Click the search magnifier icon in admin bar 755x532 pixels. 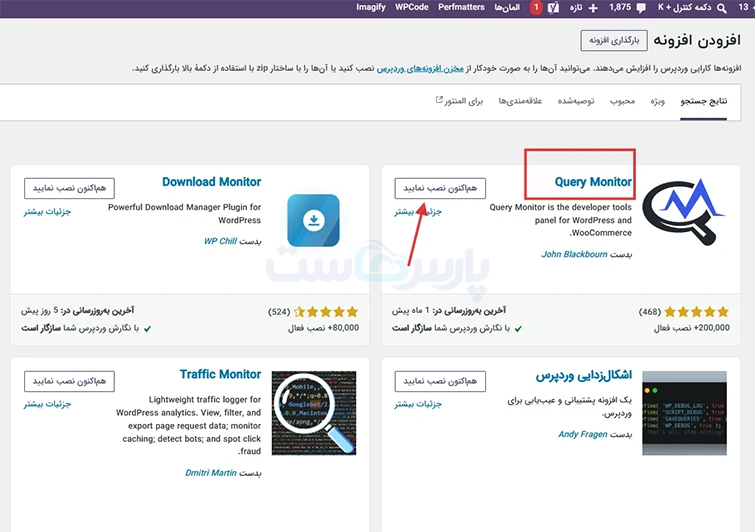click(721, 8)
